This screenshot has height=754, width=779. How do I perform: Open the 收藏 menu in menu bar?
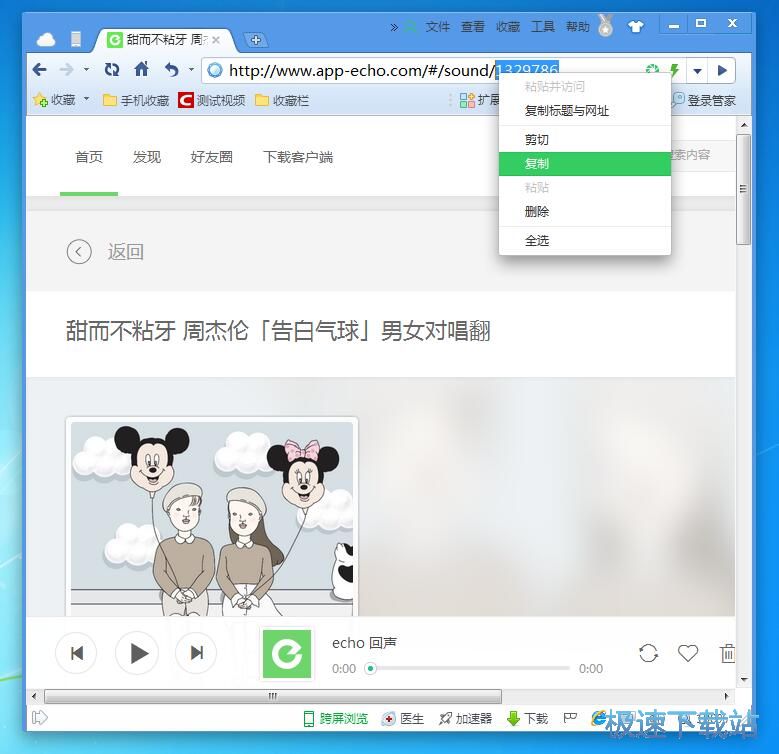pyautogui.click(x=508, y=26)
